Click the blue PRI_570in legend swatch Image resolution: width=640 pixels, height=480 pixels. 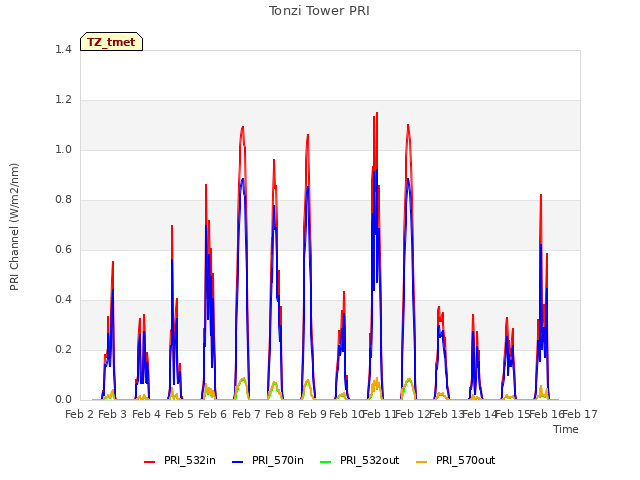point(237,462)
